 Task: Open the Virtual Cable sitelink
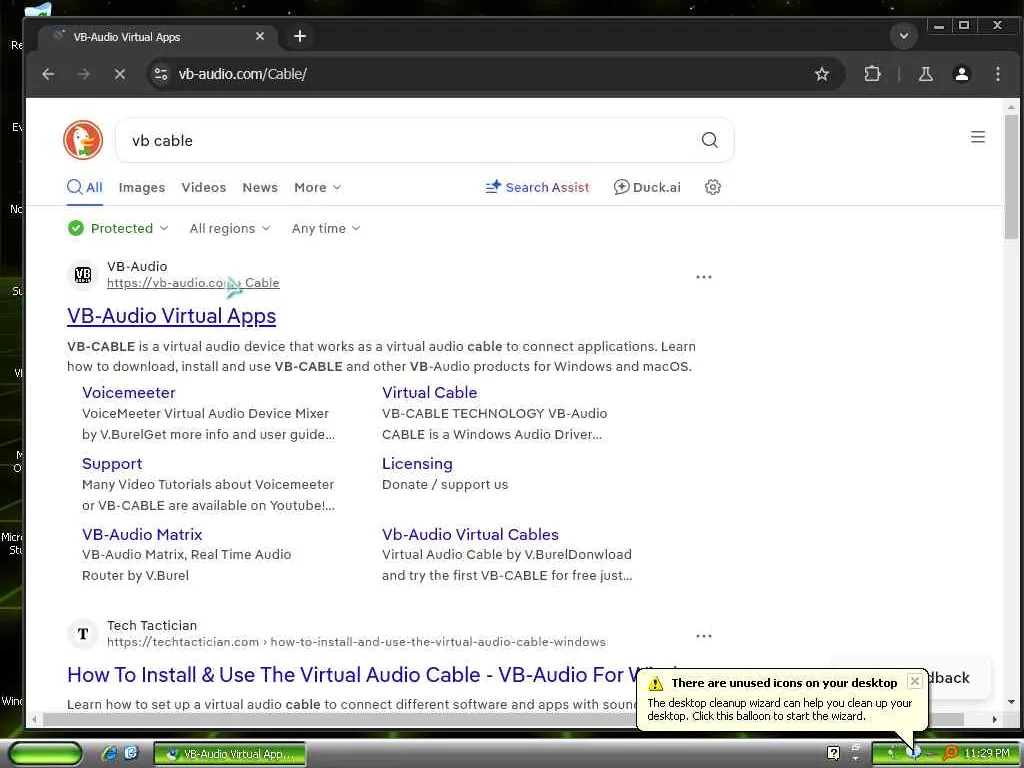[430, 392]
